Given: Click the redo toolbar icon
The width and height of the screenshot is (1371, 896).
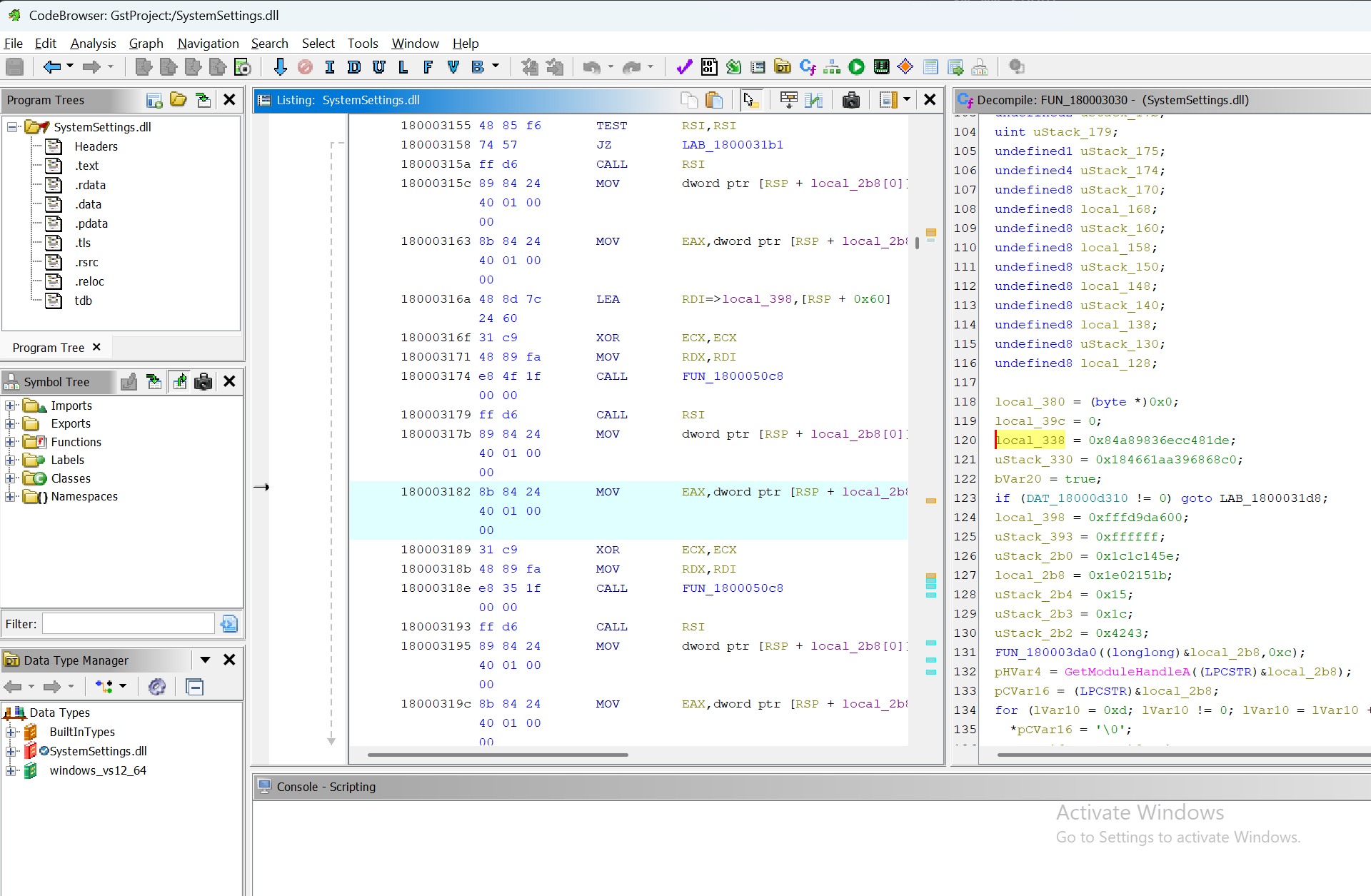Looking at the screenshot, I should pyautogui.click(x=631, y=67).
